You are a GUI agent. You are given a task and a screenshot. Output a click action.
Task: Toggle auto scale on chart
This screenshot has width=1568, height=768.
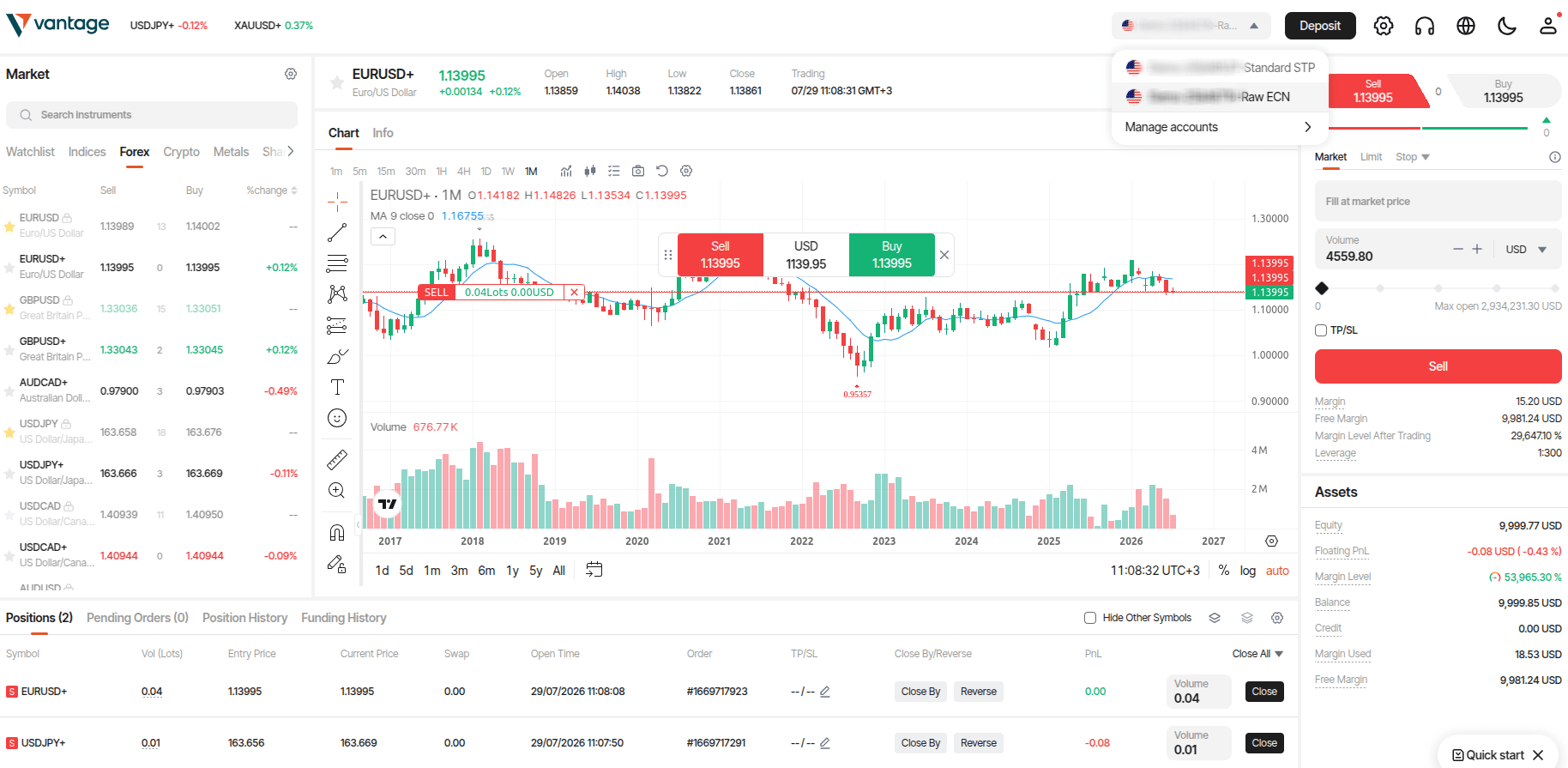(1277, 571)
